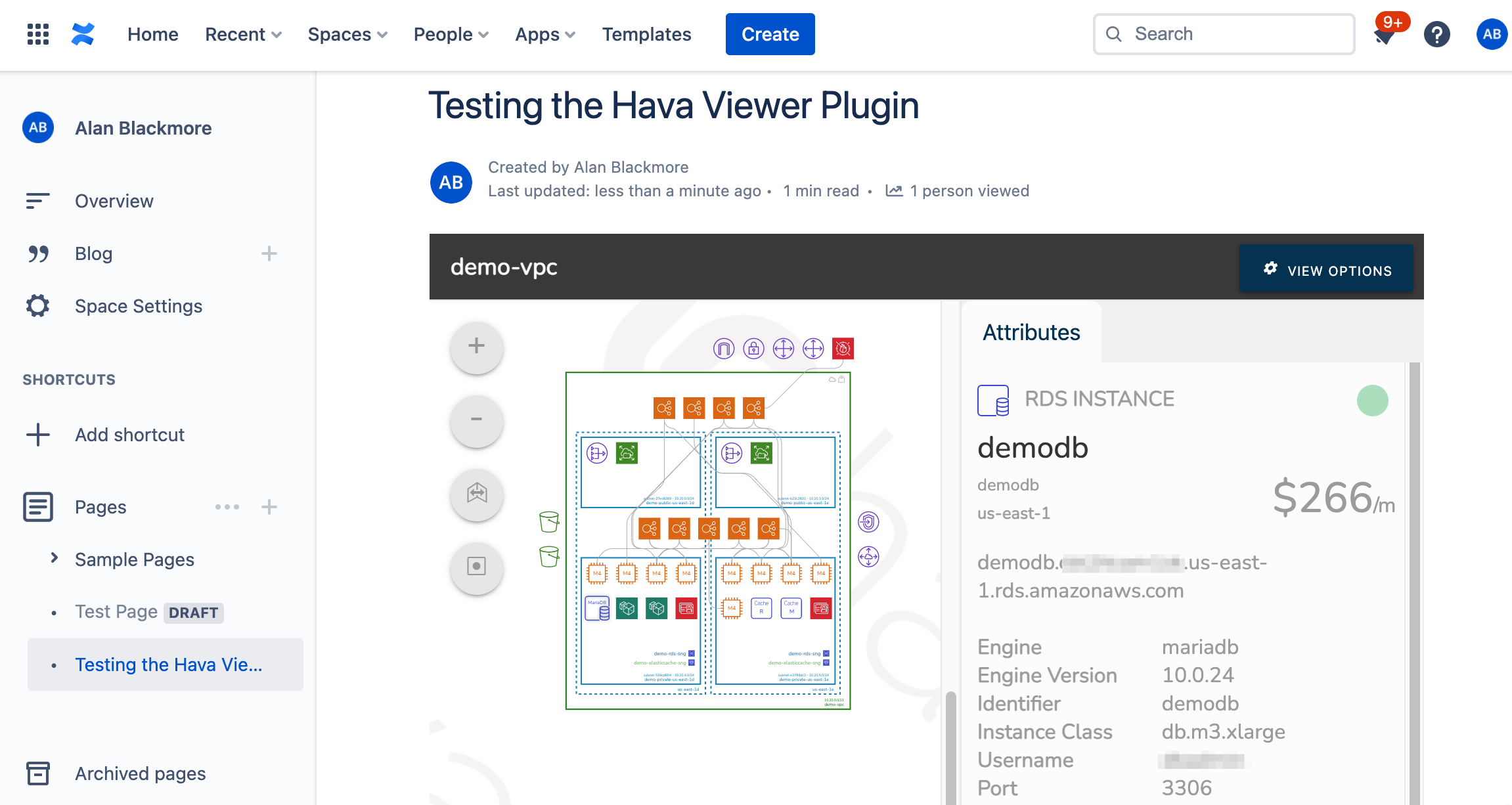The image size is (1512, 805).
Task: Click the Space Settings gear icon
Action: click(38, 306)
